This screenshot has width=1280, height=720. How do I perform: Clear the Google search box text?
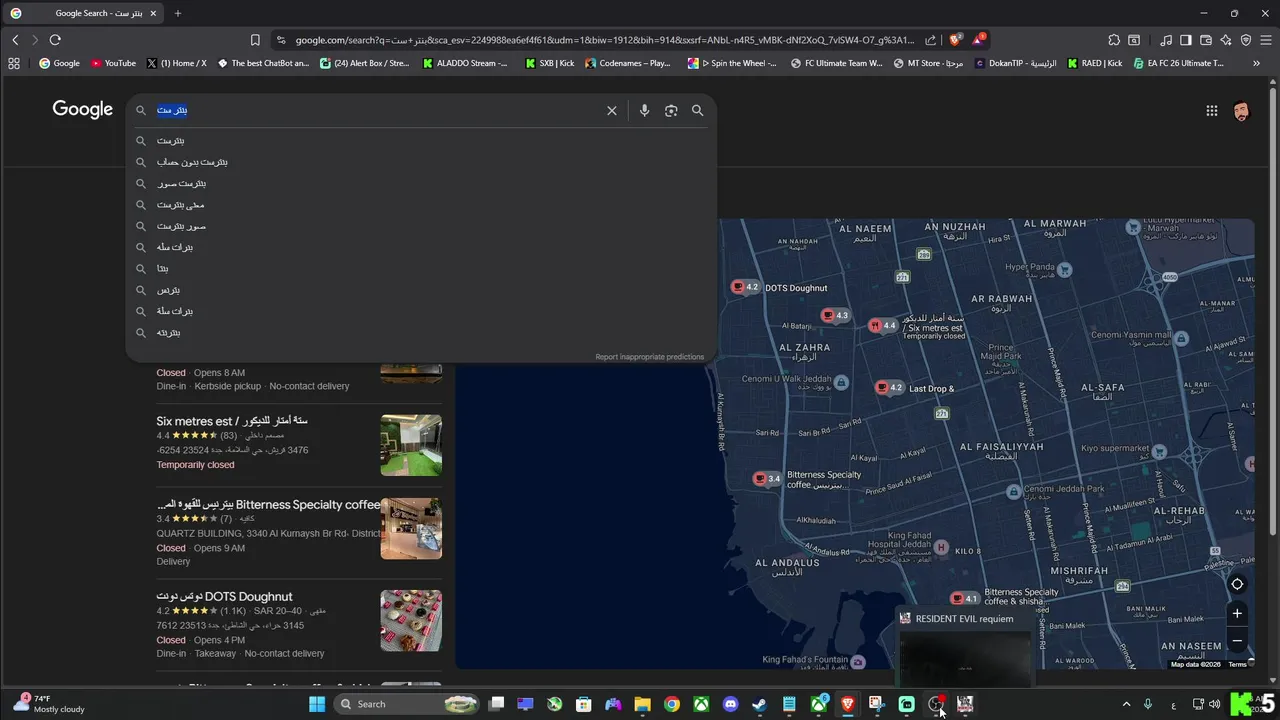612,111
